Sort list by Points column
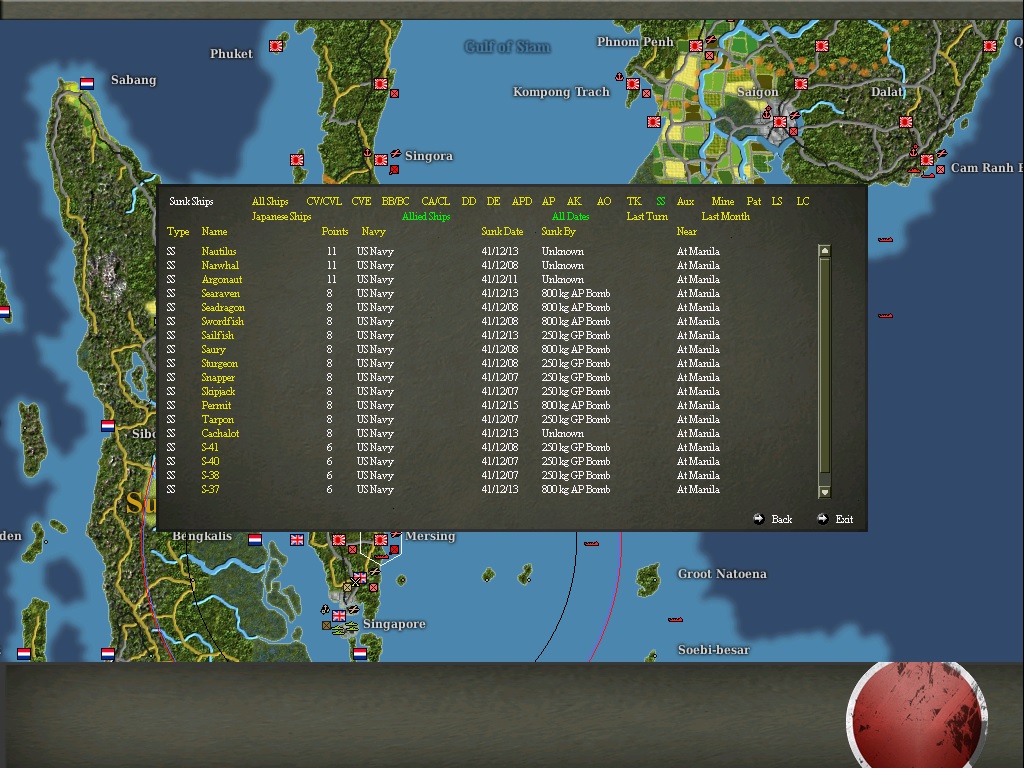The width and height of the screenshot is (1027, 770). point(335,232)
